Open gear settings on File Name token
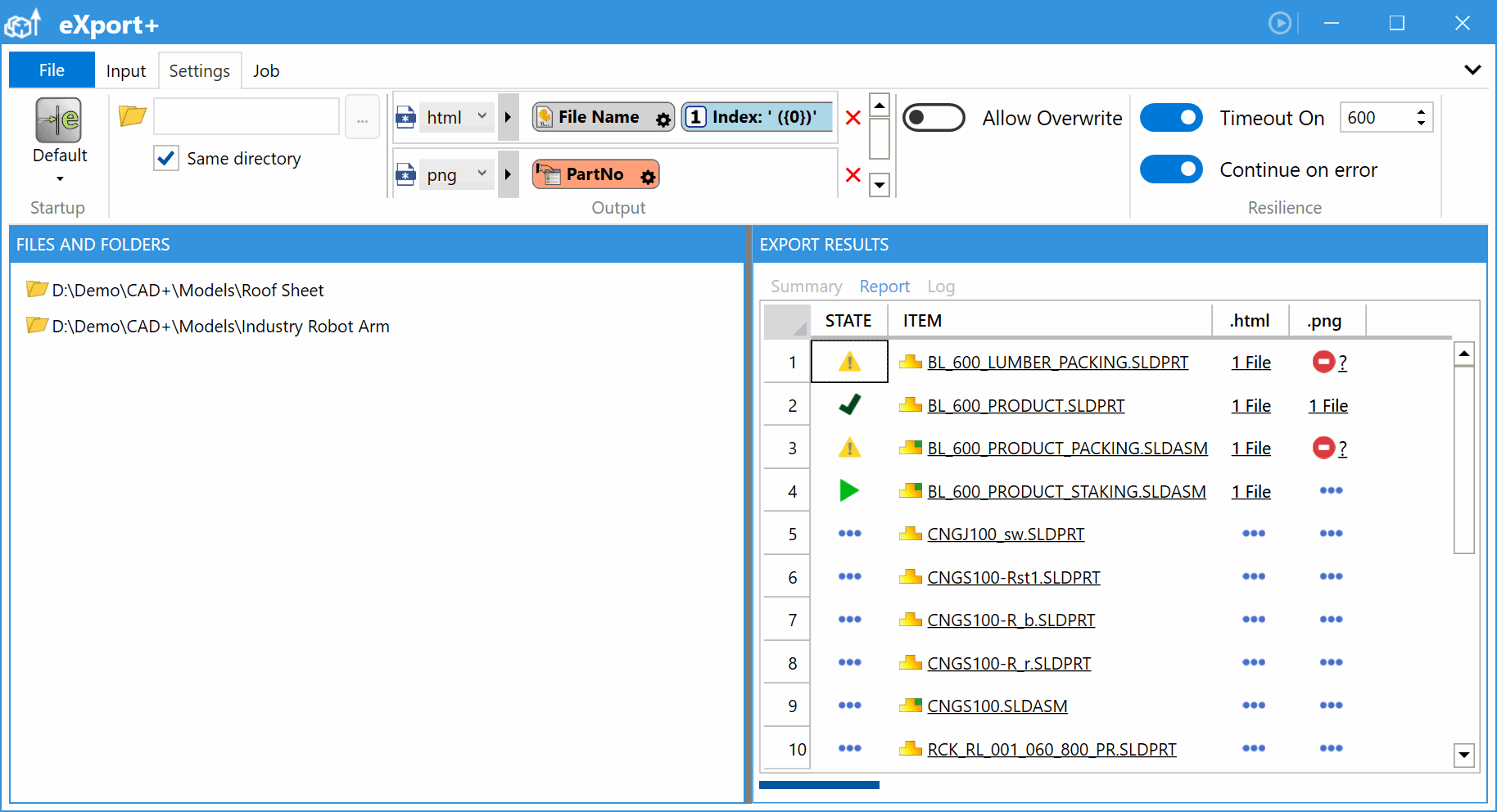Image resolution: width=1497 pixels, height=812 pixels. pyautogui.click(x=663, y=120)
